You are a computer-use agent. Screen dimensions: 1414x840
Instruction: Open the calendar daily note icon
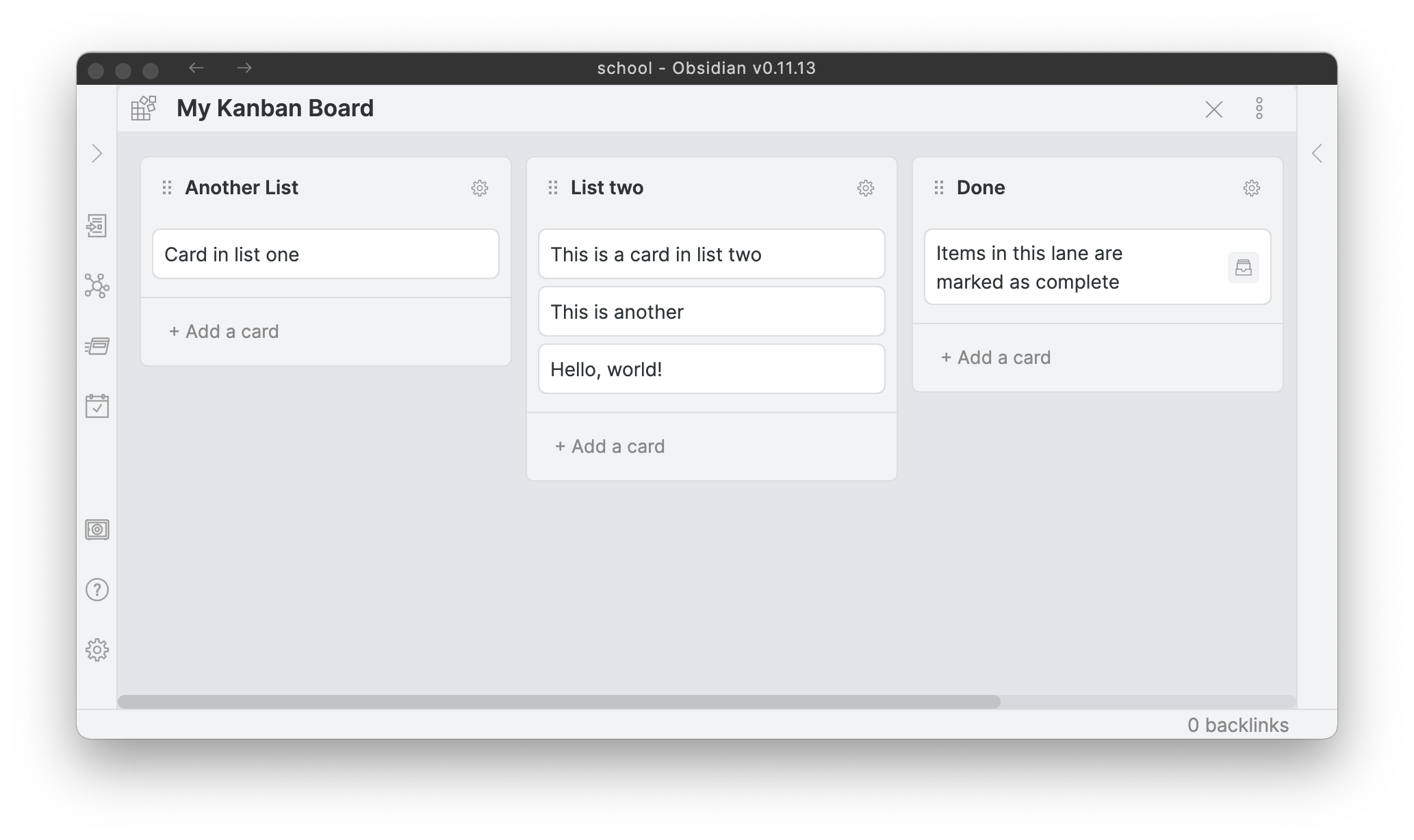coord(97,406)
